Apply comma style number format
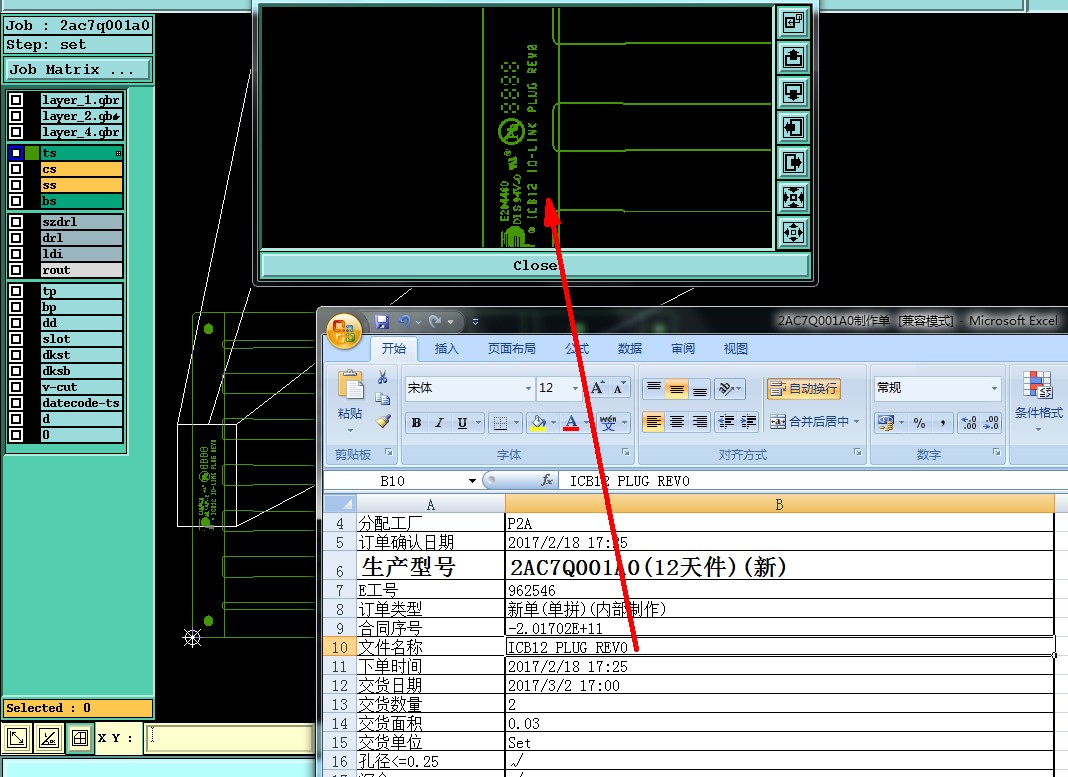This screenshot has height=777, width=1068. click(943, 423)
